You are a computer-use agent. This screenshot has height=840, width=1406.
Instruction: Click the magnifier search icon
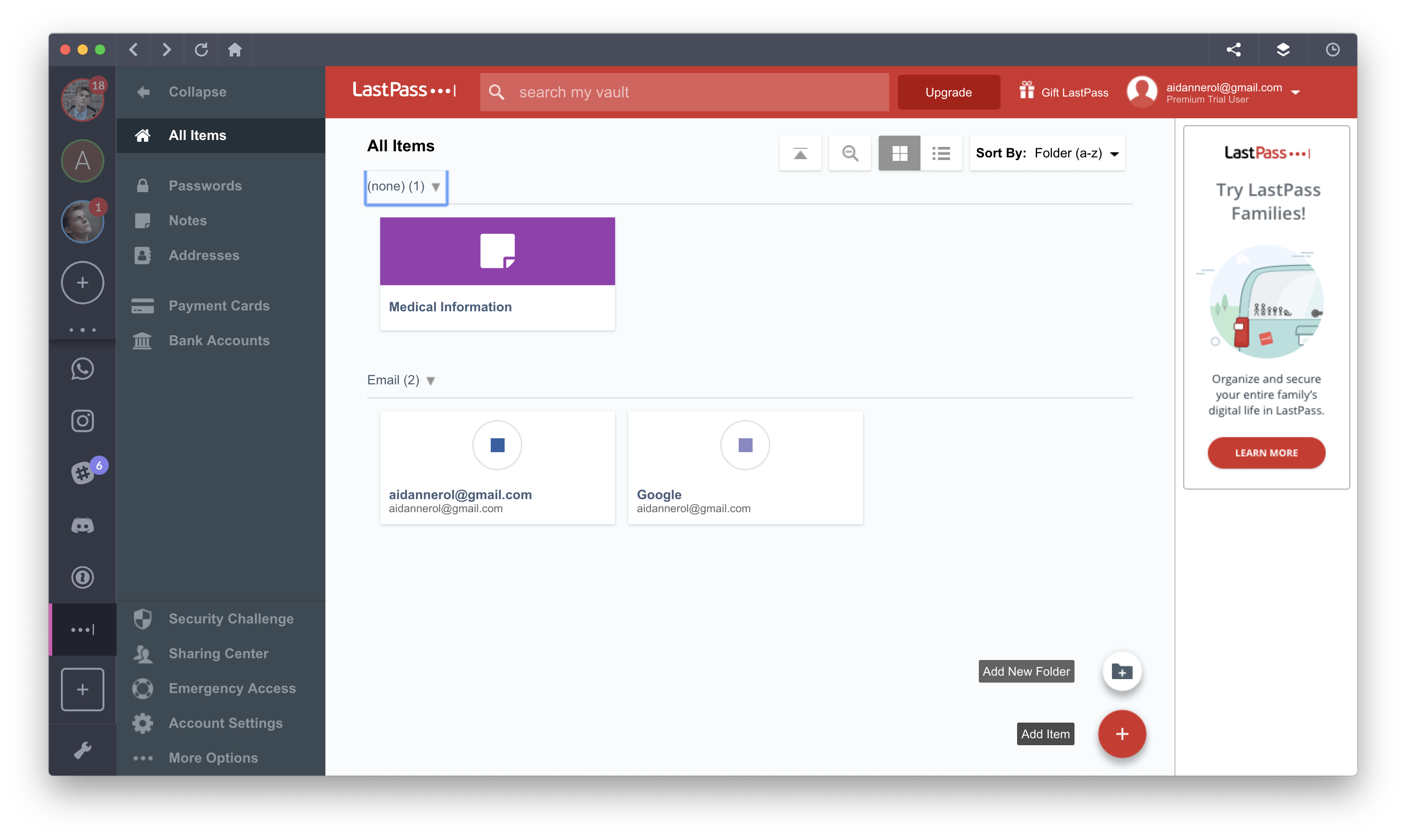tap(849, 153)
